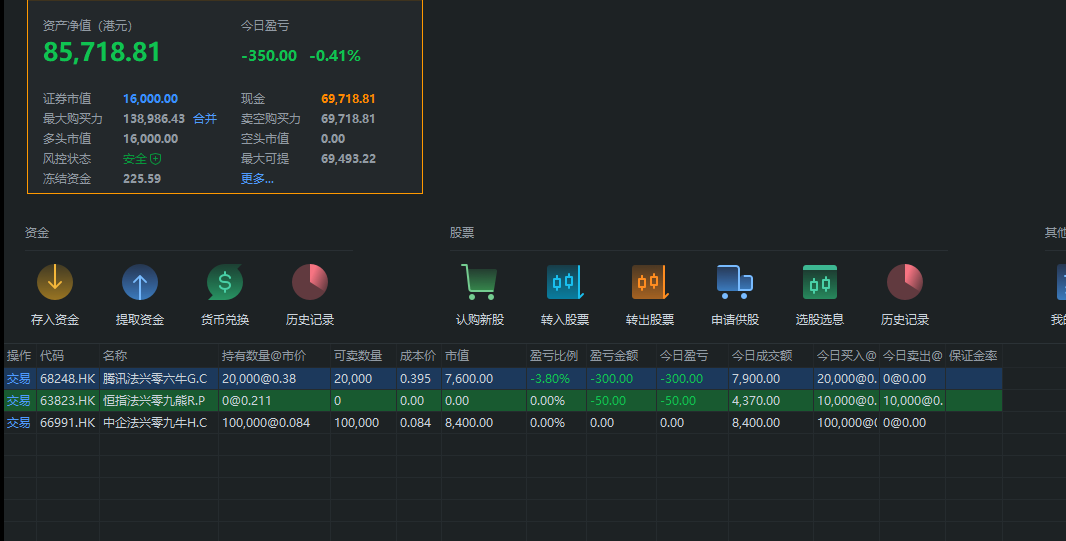Click 交易 link for 63823.HK row
The height and width of the screenshot is (541, 1066).
[18, 400]
